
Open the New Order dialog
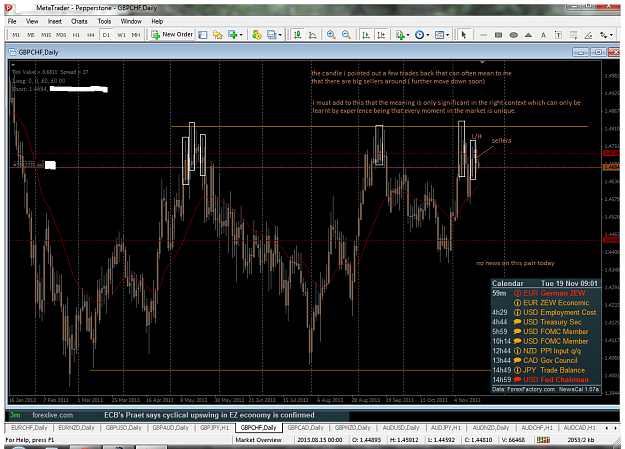pos(172,35)
